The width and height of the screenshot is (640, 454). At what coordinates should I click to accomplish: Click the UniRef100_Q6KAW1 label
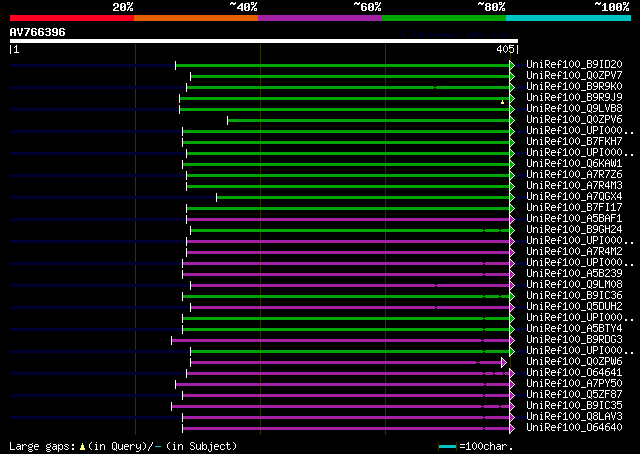tap(574, 164)
